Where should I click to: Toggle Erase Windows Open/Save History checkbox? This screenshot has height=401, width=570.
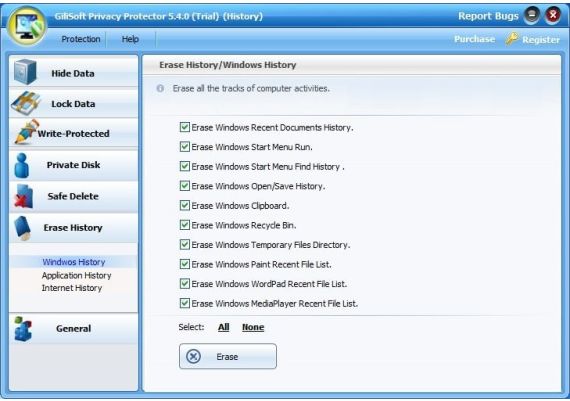pos(185,186)
